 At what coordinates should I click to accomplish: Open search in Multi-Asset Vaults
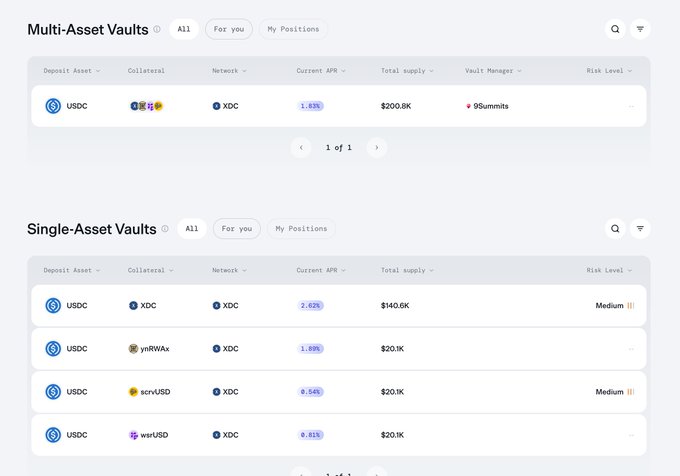click(x=615, y=29)
